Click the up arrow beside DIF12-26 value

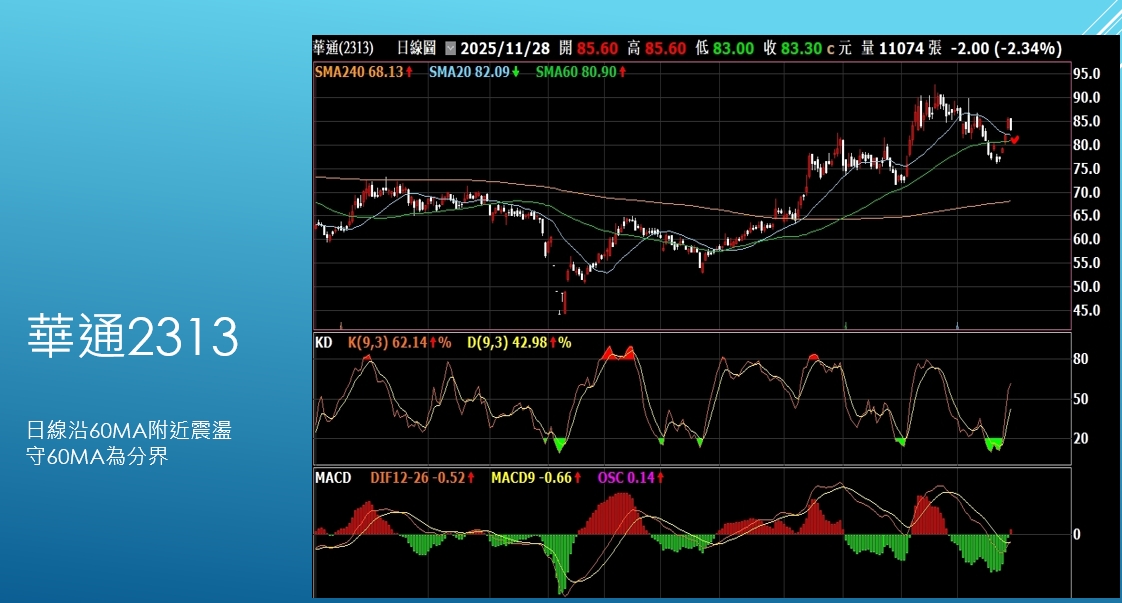(470, 478)
